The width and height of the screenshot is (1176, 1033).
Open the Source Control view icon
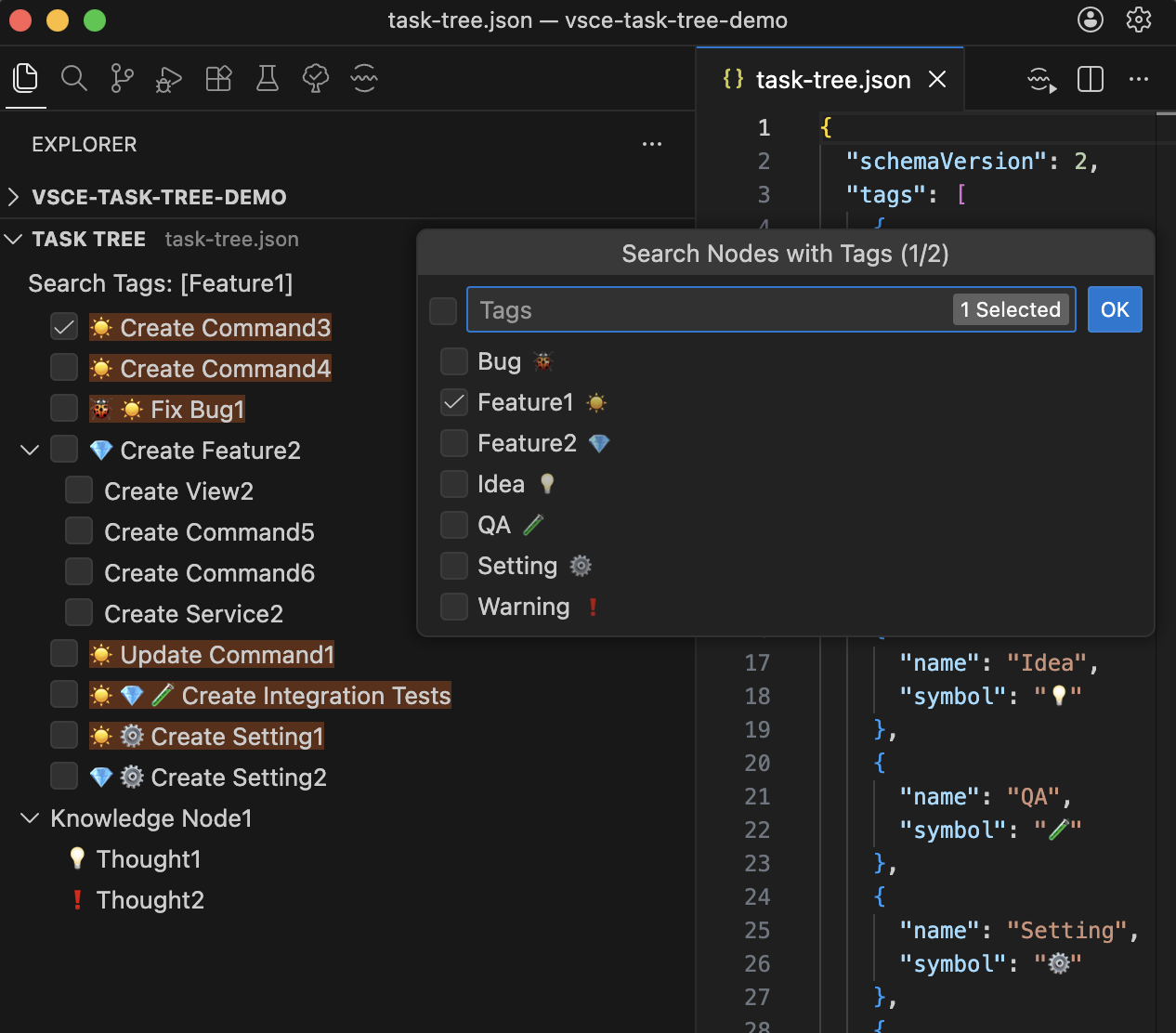point(122,79)
